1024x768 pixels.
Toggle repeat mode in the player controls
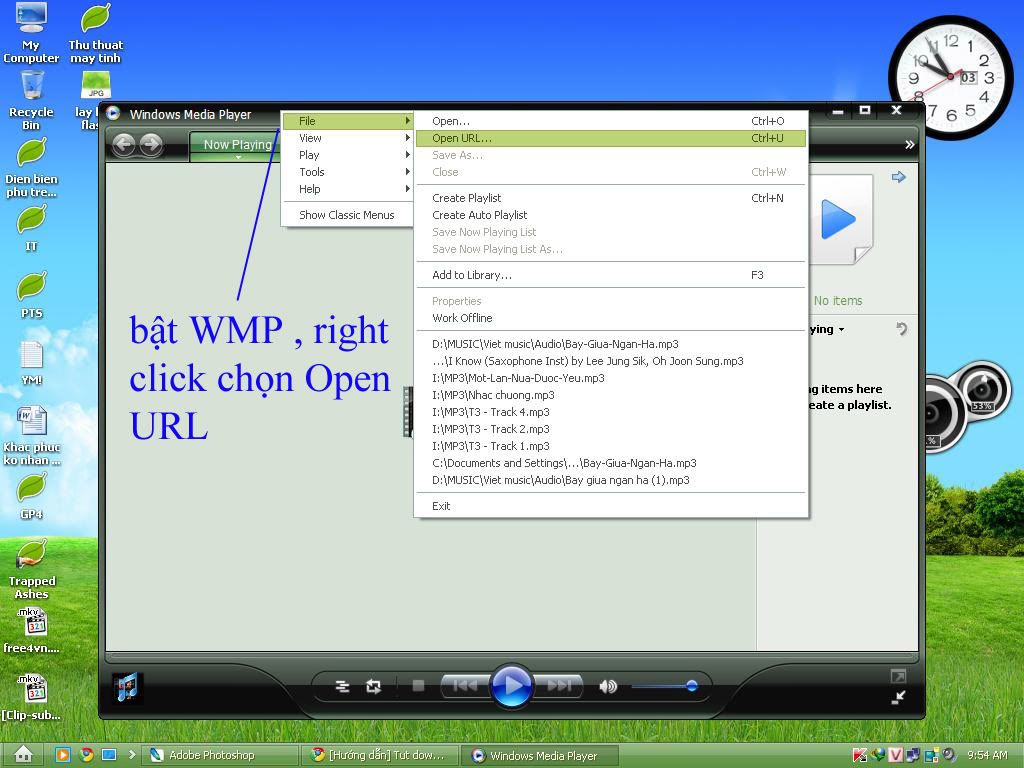[x=373, y=686]
